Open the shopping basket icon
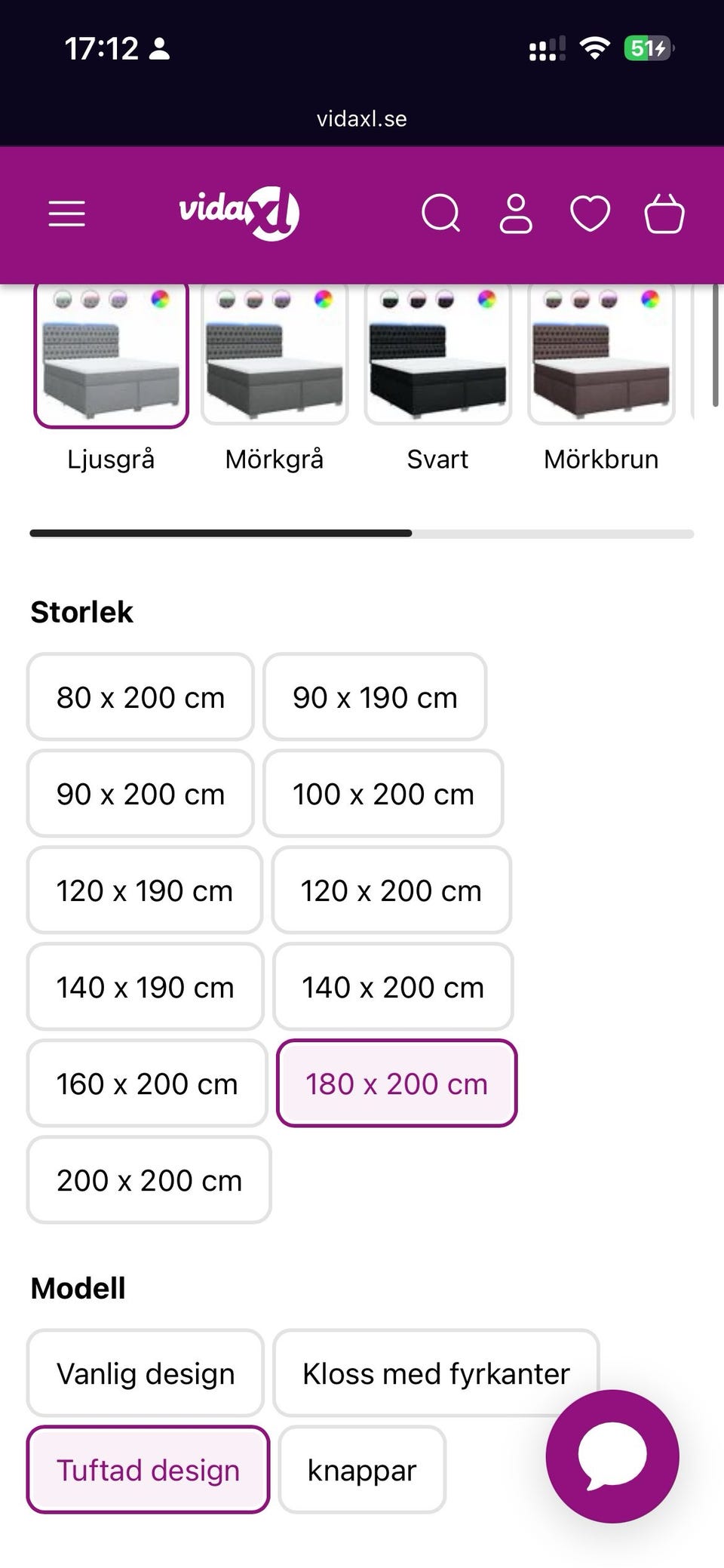The width and height of the screenshot is (724, 1568). (664, 214)
